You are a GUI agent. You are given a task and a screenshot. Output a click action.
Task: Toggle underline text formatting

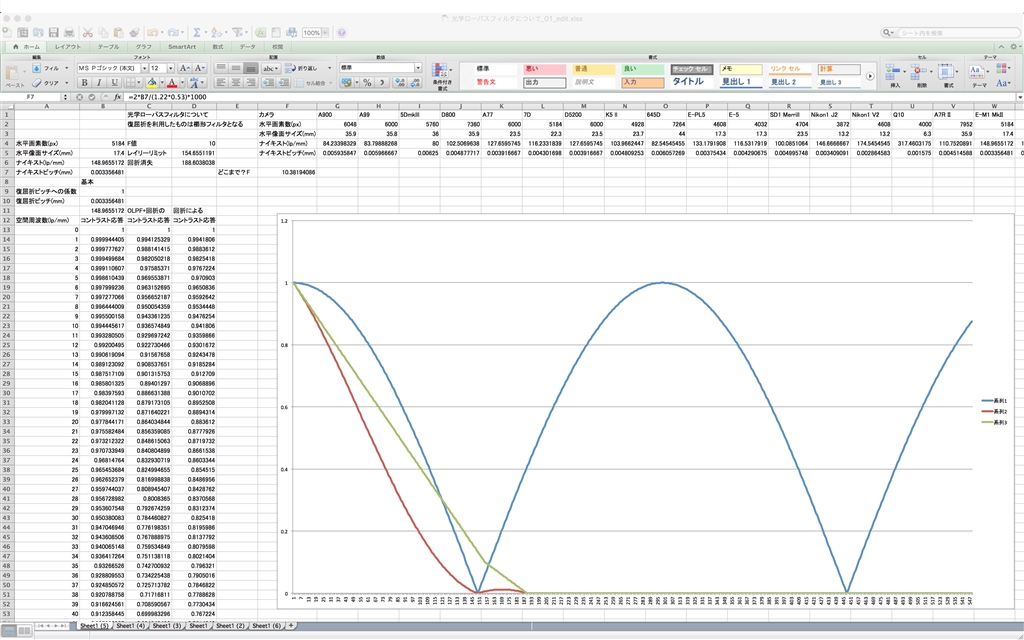pos(113,83)
